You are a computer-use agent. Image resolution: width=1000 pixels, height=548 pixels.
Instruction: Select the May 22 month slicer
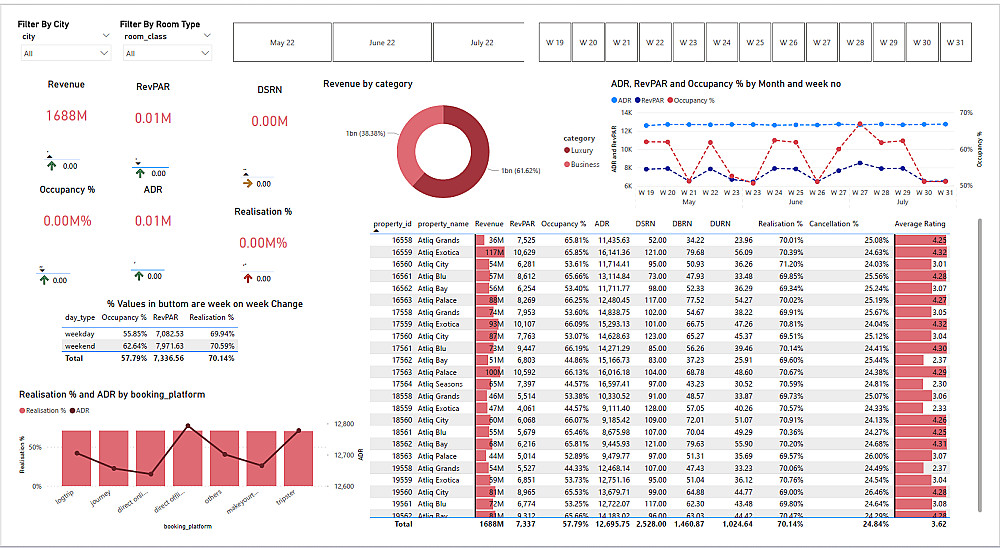pyautogui.click(x=283, y=43)
